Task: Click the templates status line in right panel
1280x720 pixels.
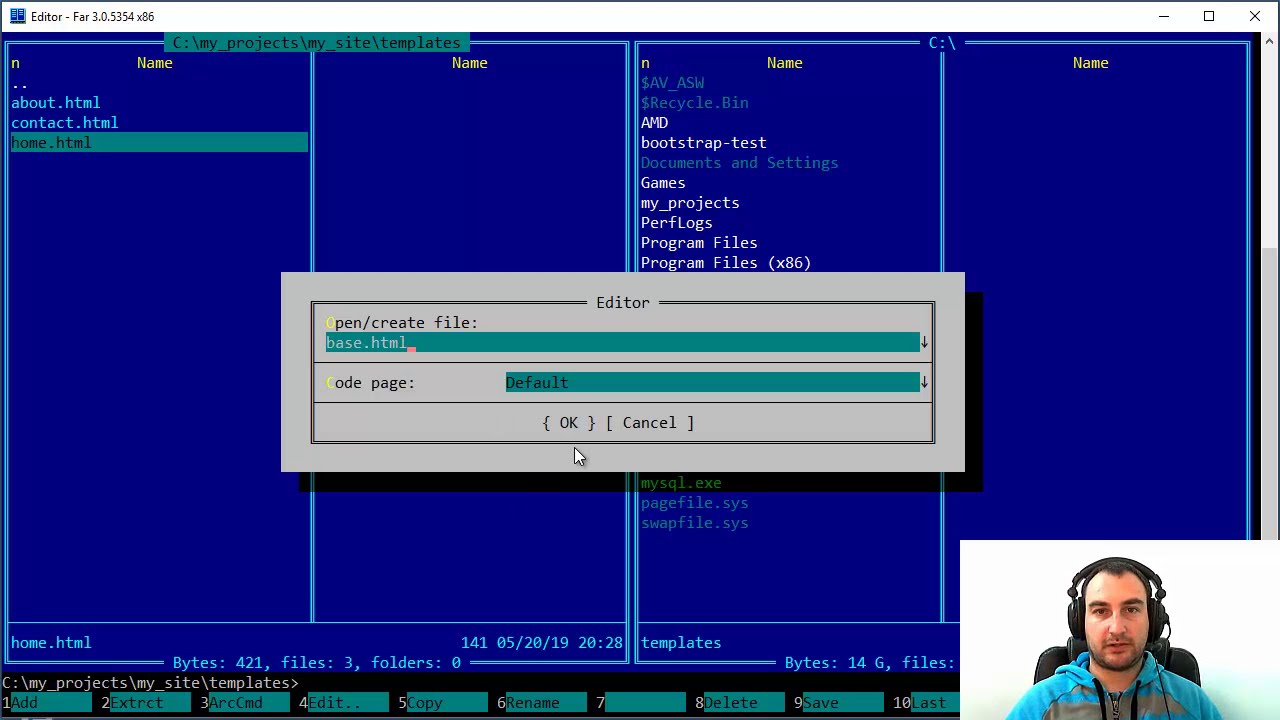Action: pyautogui.click(x=680, y=643)
